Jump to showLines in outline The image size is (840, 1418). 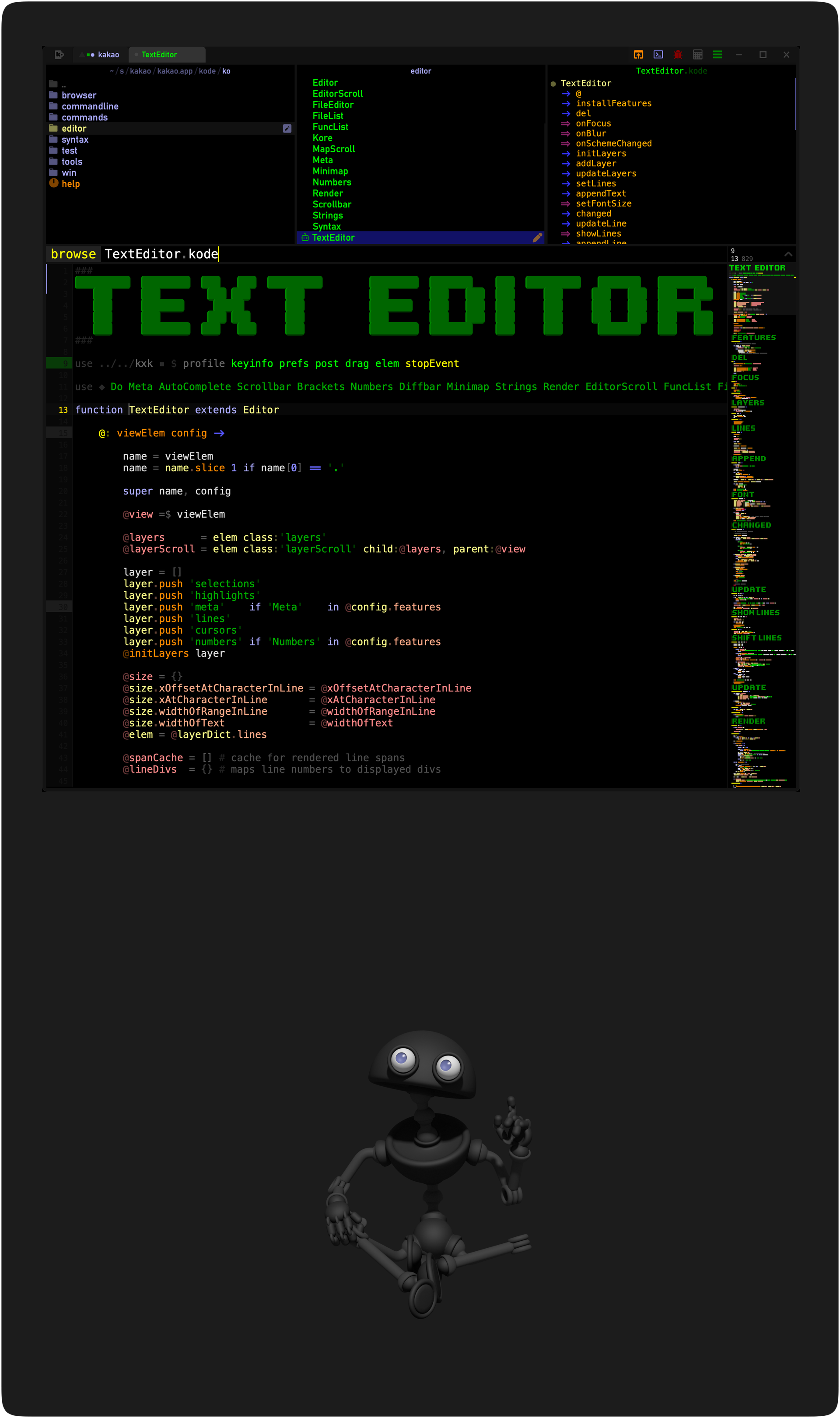point(598,234)
